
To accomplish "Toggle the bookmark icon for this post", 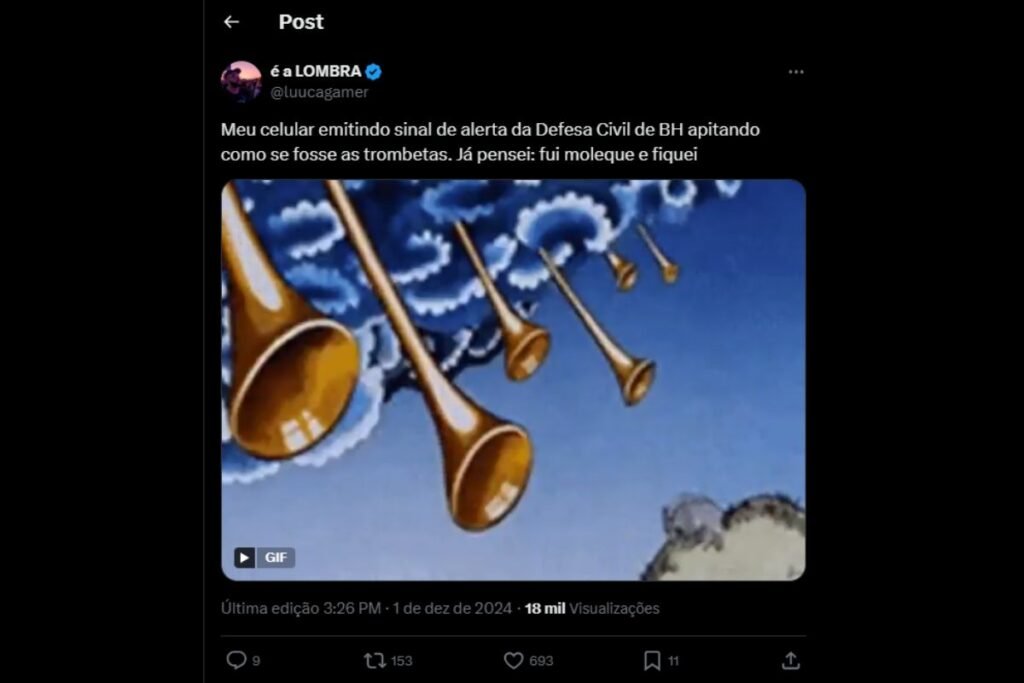I will coord(652,660).
